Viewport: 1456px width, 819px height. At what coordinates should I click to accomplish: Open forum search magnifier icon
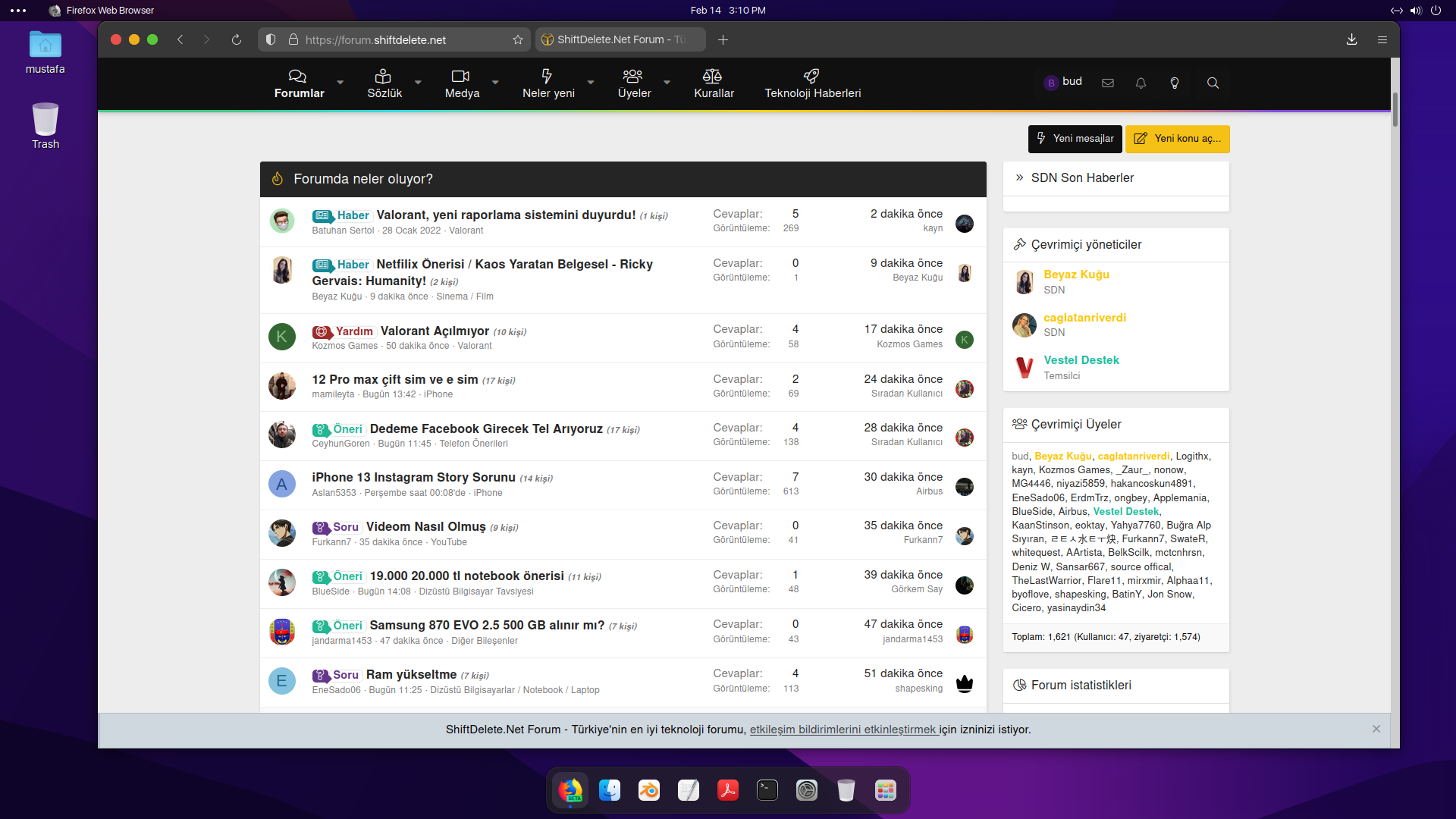coord(1213,83)
